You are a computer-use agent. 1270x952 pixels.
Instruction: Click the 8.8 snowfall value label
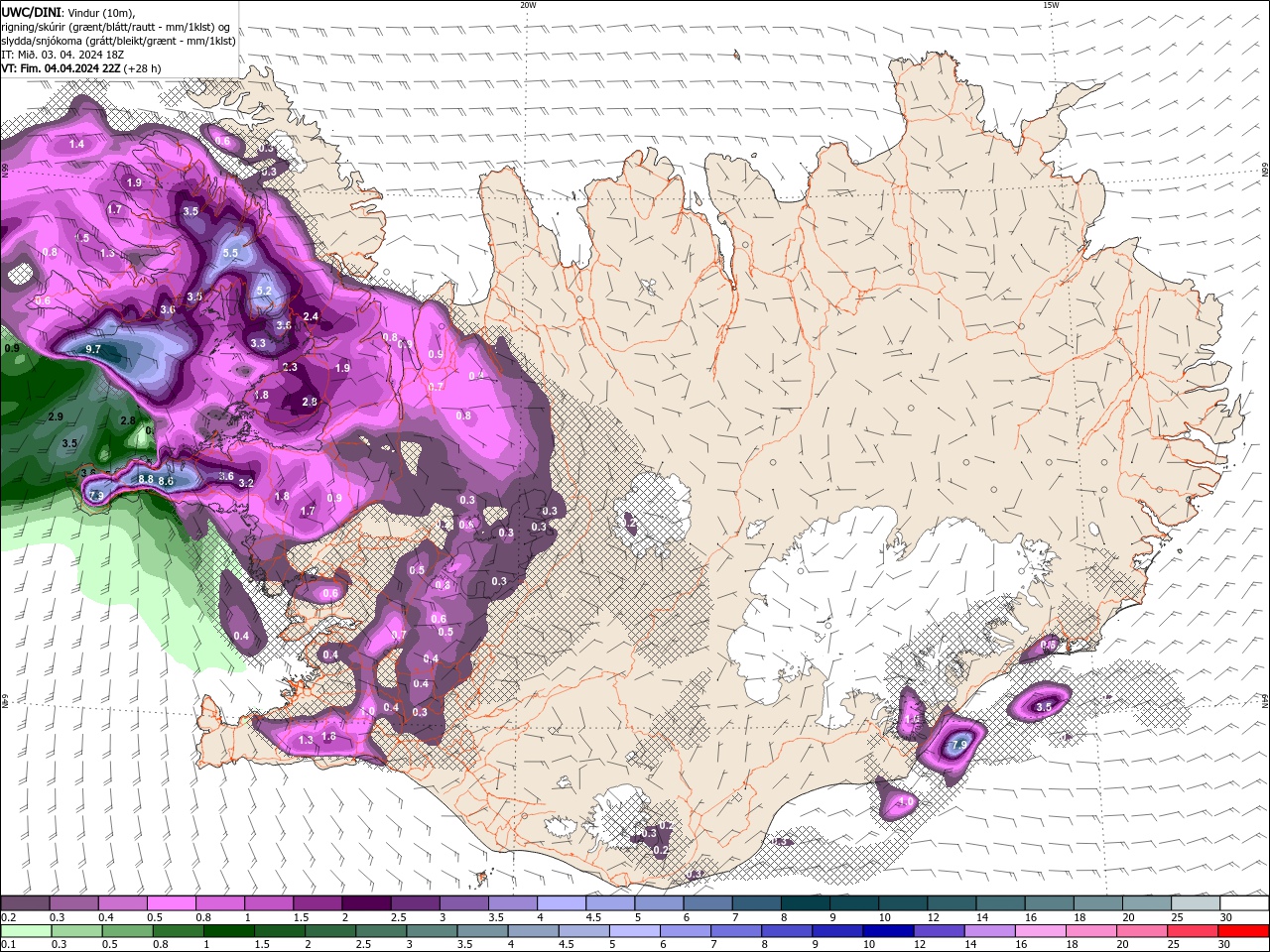click(146, 479)
